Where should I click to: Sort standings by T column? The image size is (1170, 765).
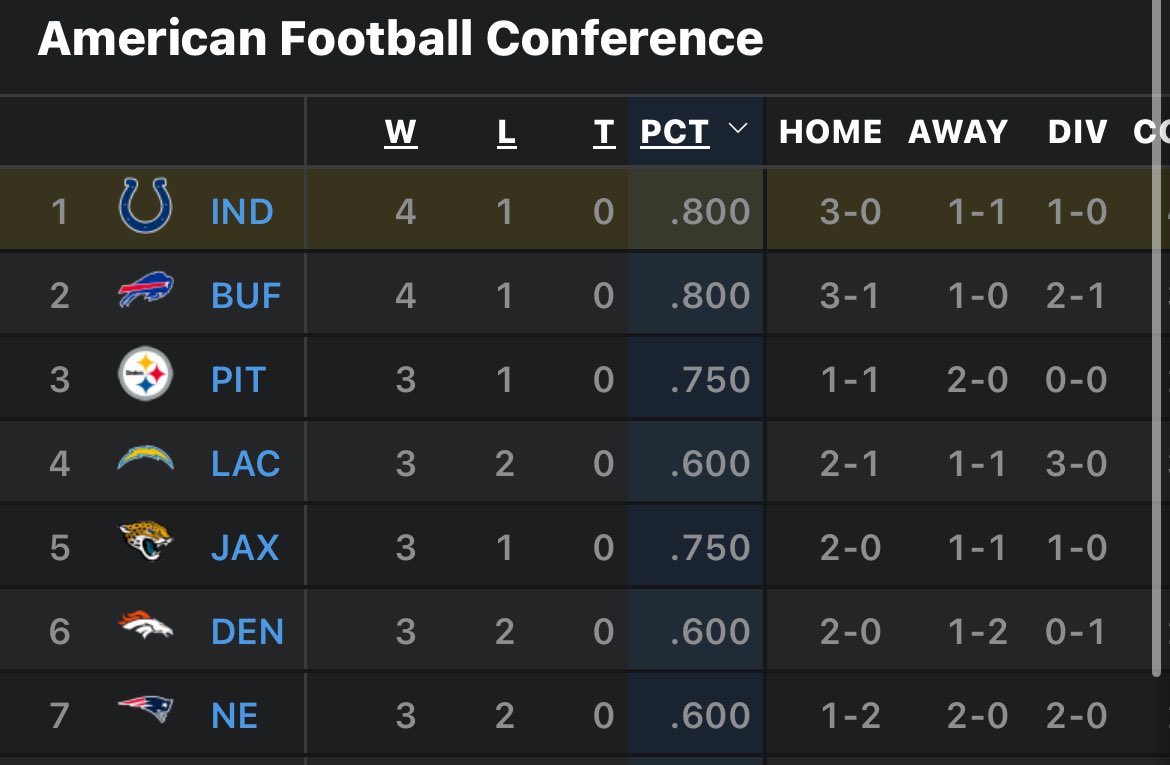click(x=604, y=133)
